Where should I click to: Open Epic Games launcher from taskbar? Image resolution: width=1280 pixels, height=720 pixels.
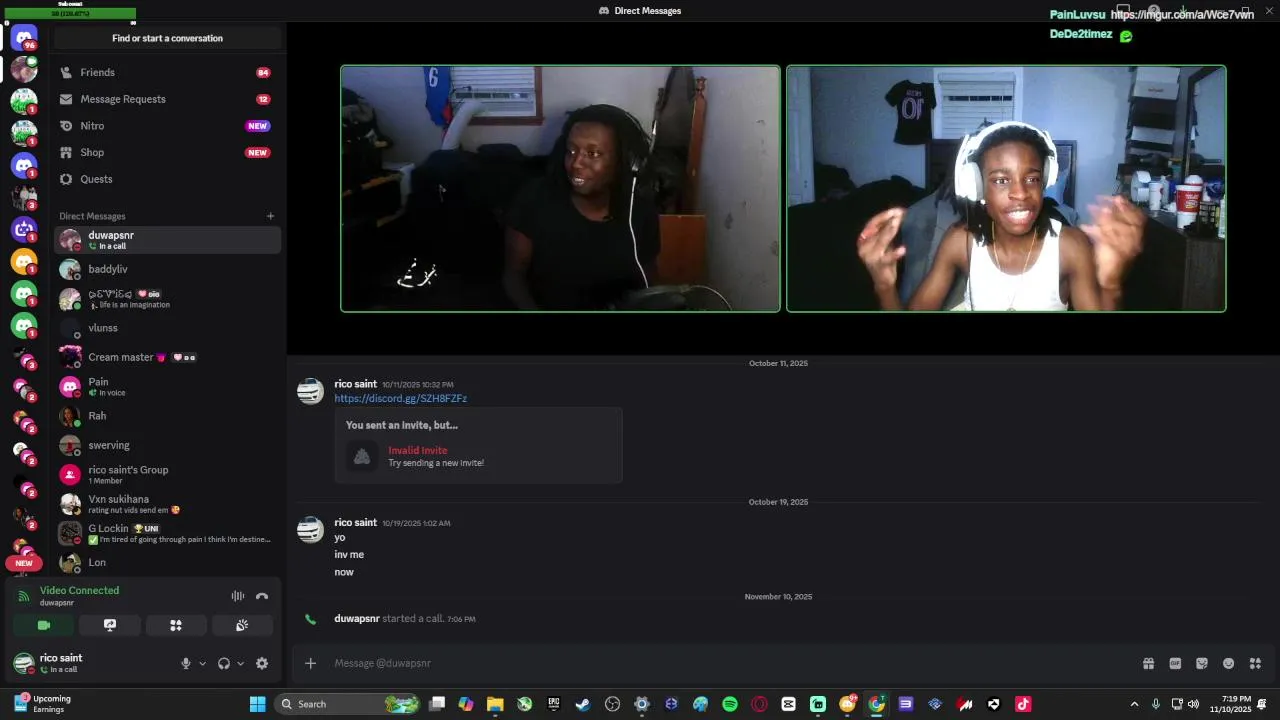[x=554, y=704]
